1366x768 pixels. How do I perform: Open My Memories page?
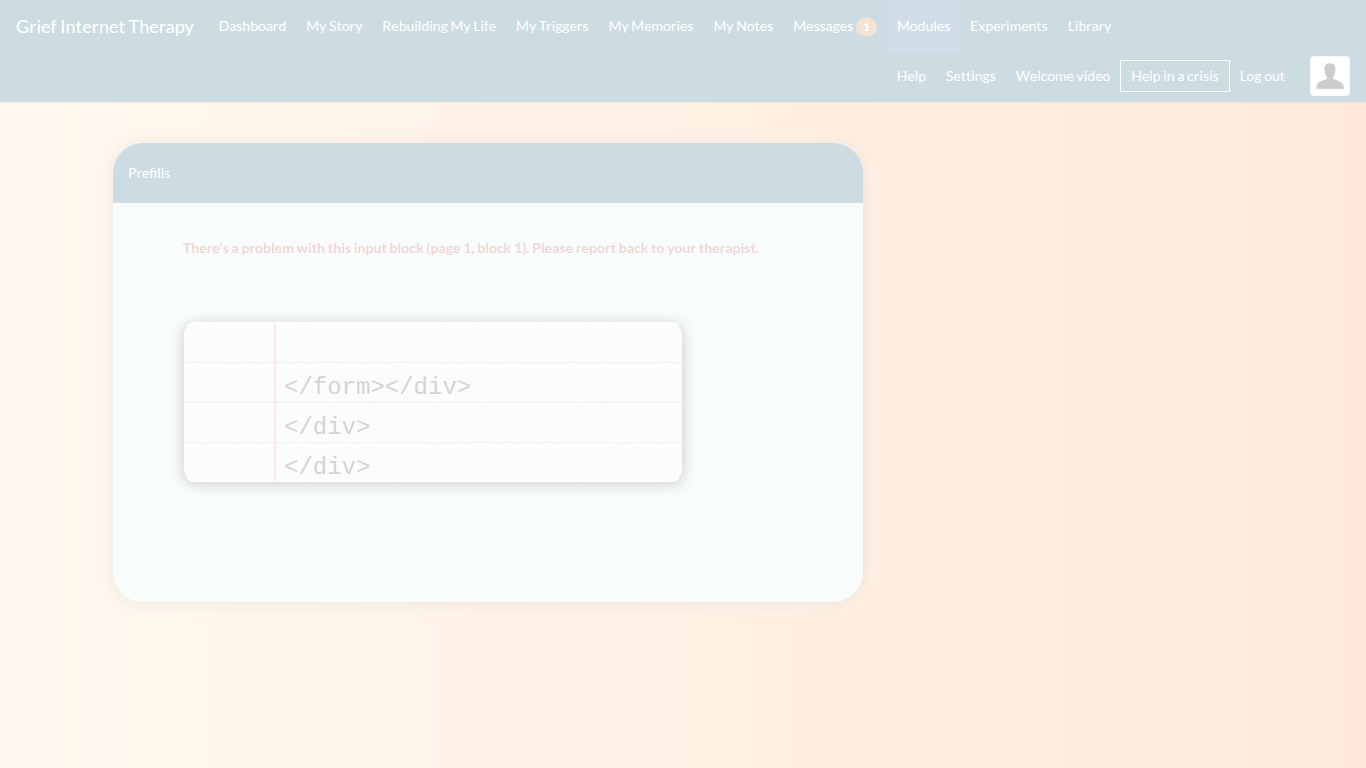coord(651,26)
